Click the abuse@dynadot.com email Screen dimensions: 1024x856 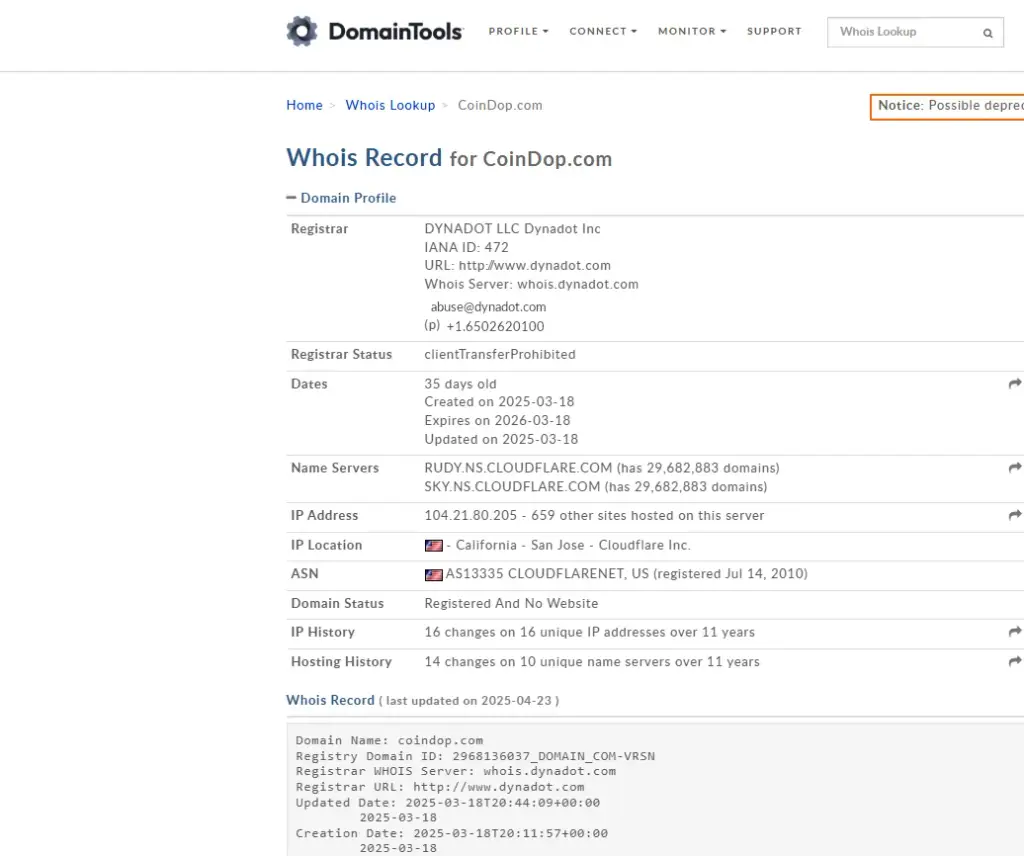(488, 307)
